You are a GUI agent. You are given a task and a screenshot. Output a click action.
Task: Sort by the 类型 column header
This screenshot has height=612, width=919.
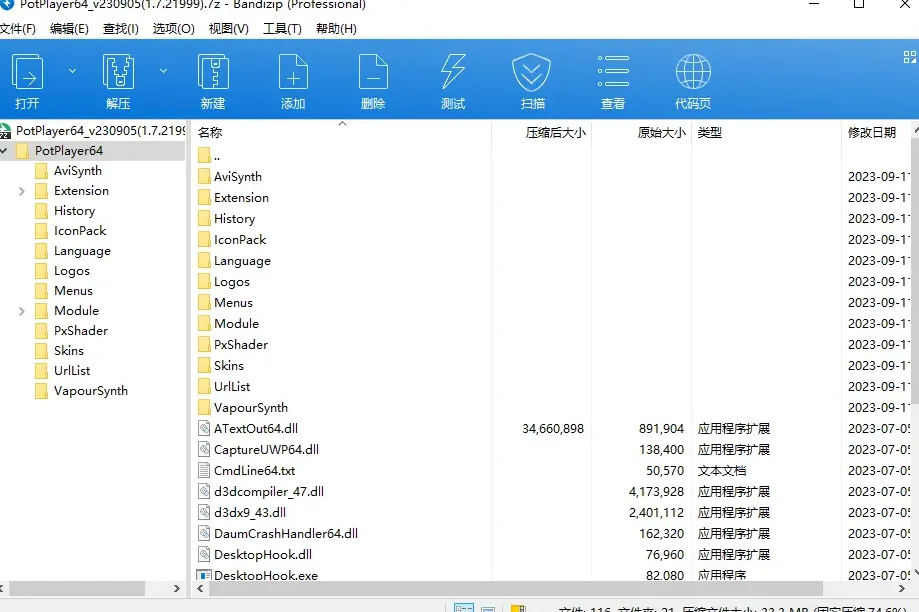tap(766, 132)
